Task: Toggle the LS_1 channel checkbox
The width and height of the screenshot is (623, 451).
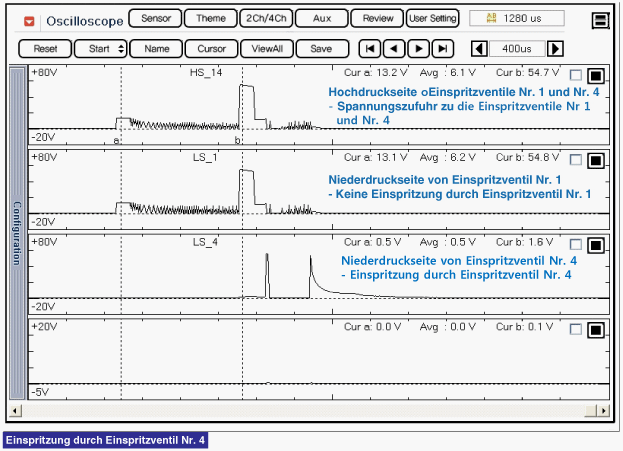Action: (575, 161)
